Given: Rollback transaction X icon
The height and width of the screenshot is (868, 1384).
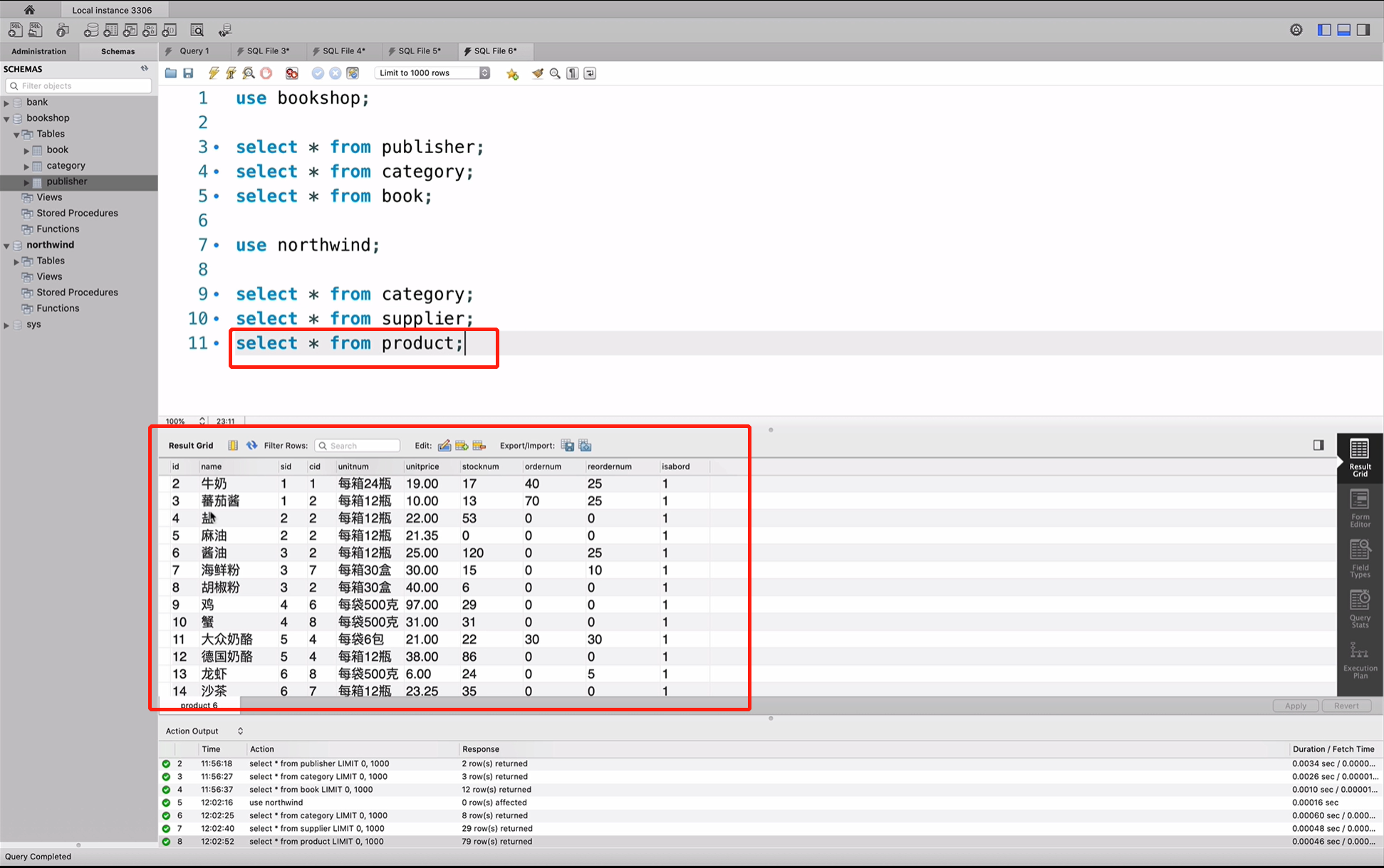Looking at the screenshot, I should (x=335, y=73).
